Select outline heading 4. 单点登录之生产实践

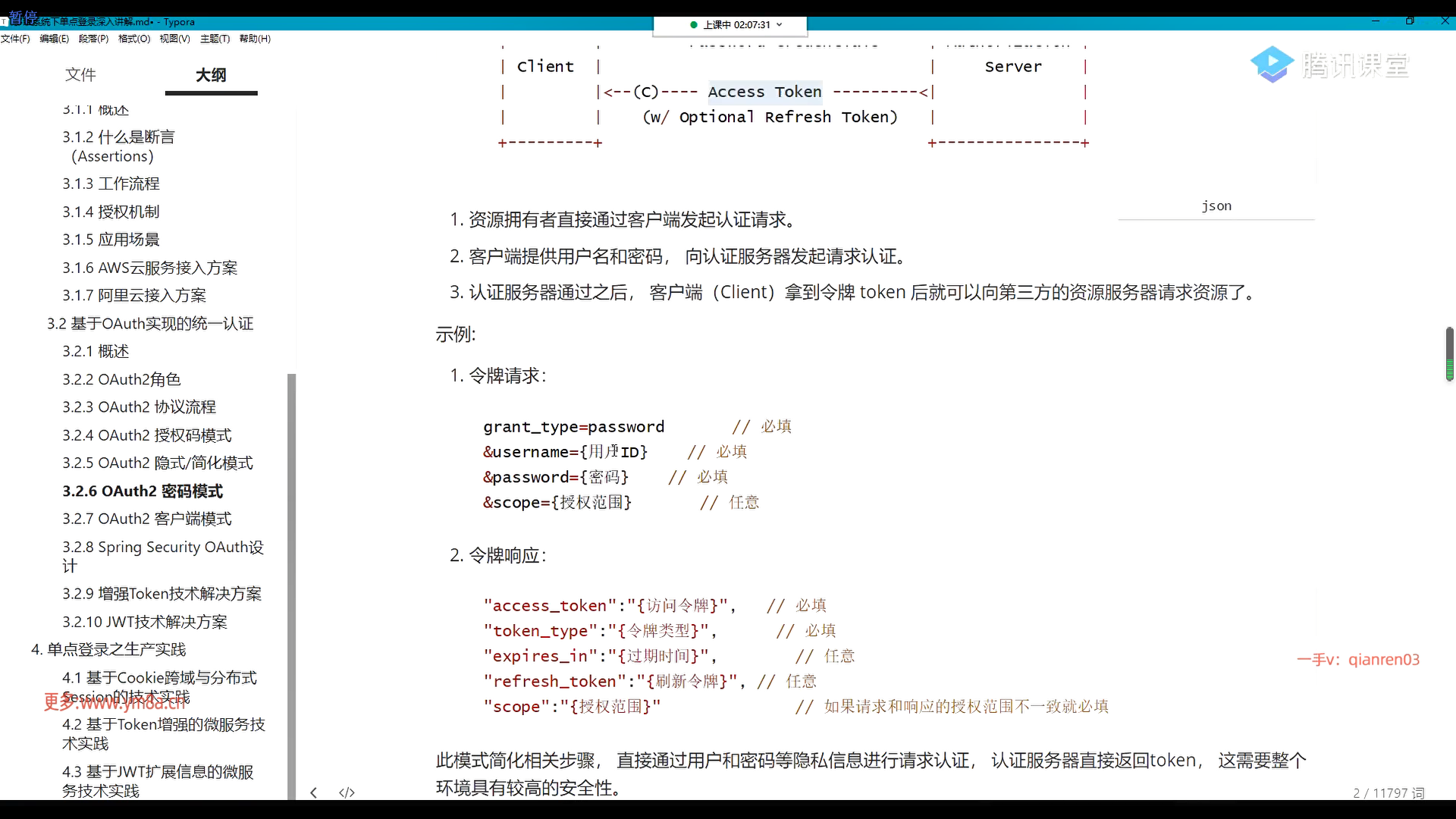[108, 650]
